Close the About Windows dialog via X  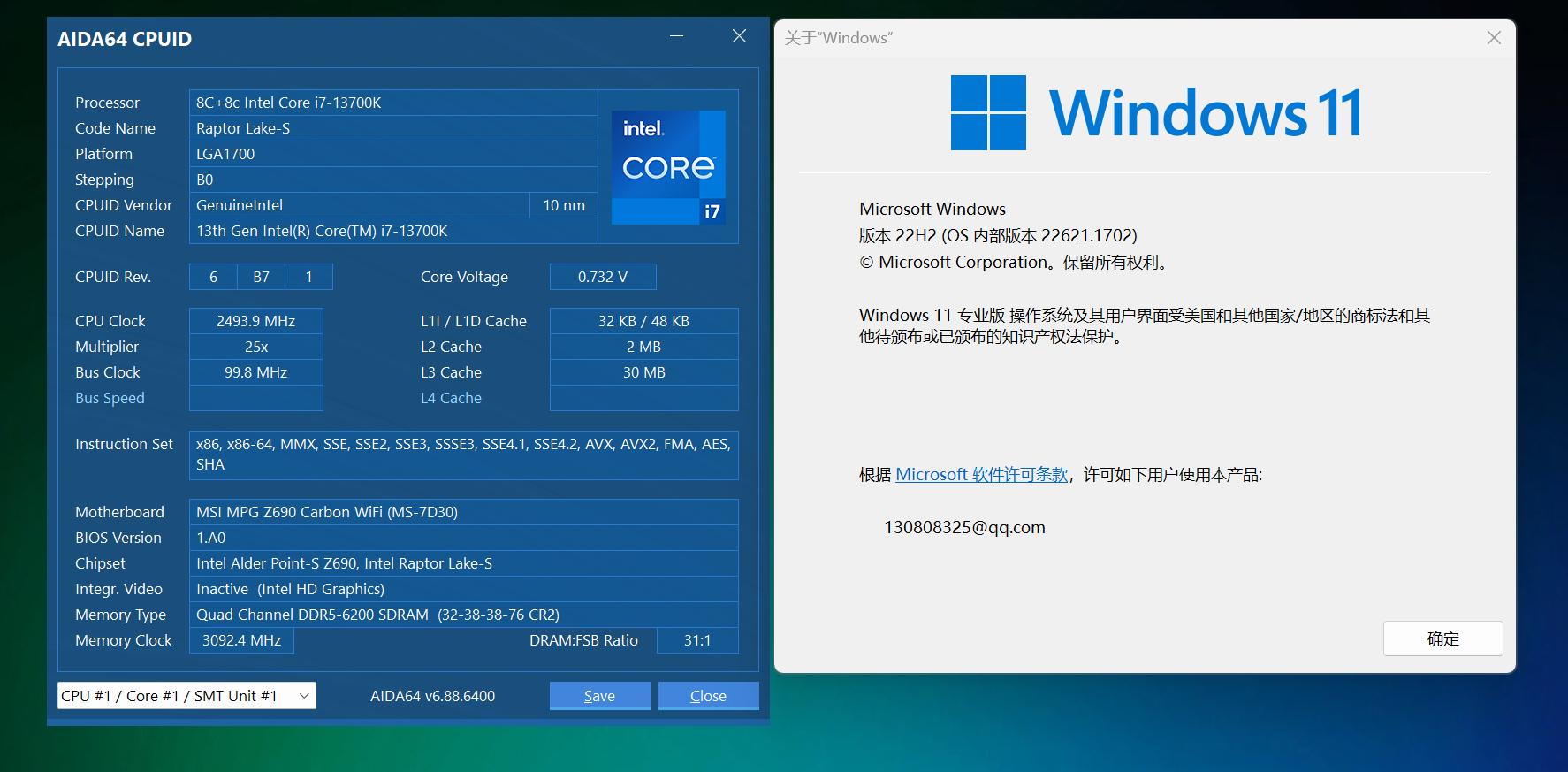point(1494,38)
